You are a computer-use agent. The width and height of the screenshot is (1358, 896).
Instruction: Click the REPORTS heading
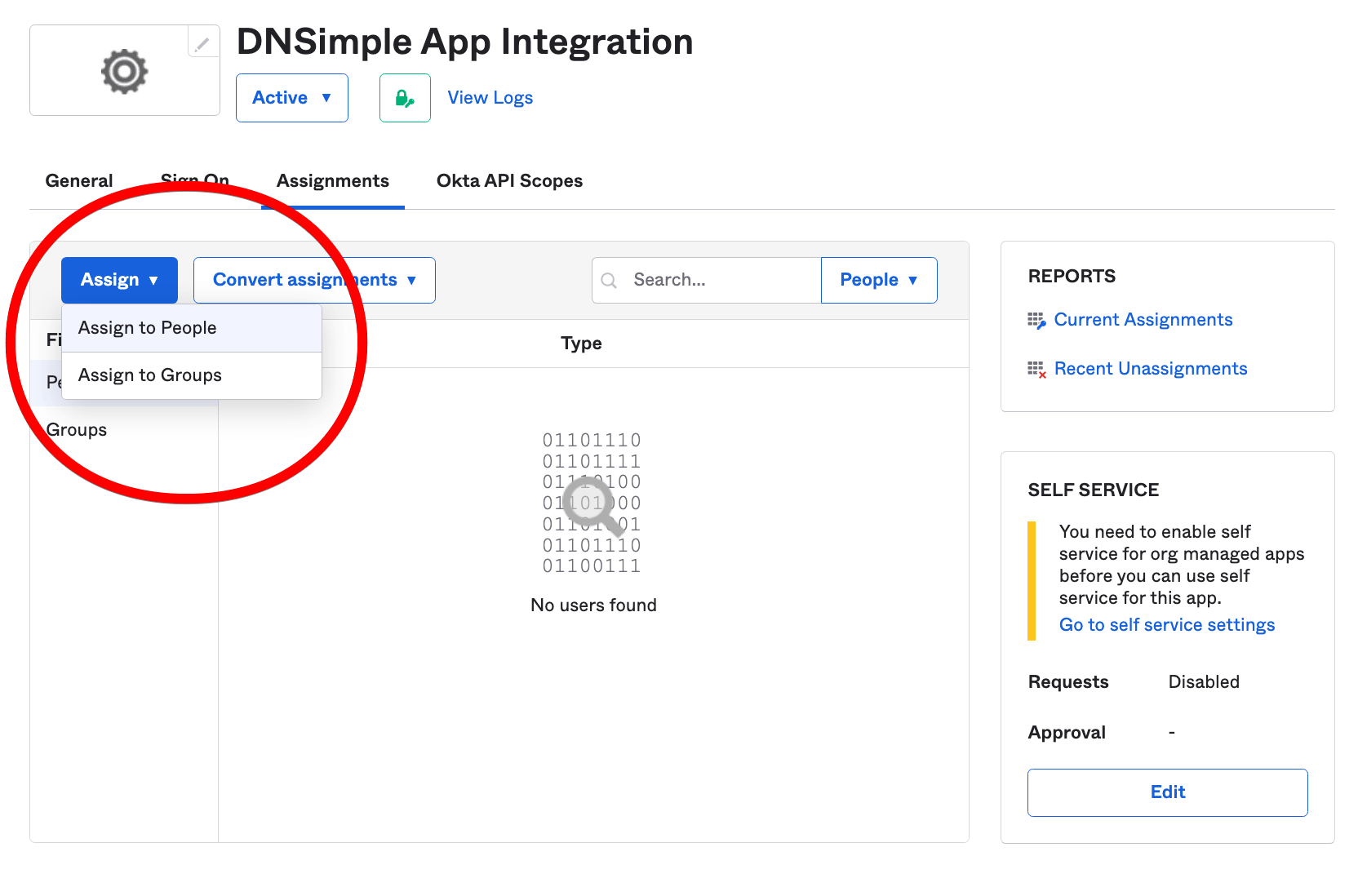coord(1072,277)
